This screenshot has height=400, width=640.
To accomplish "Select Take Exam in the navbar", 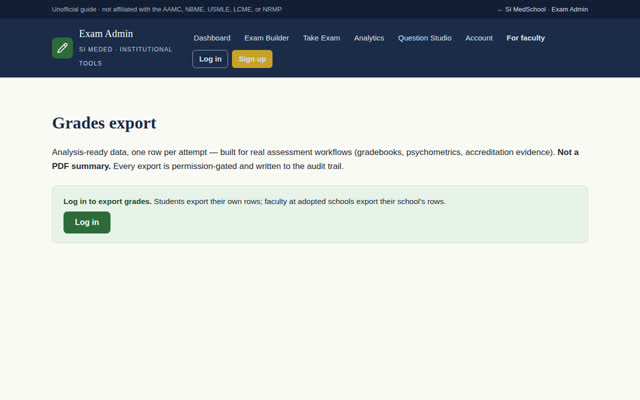I will coord(321,38).
